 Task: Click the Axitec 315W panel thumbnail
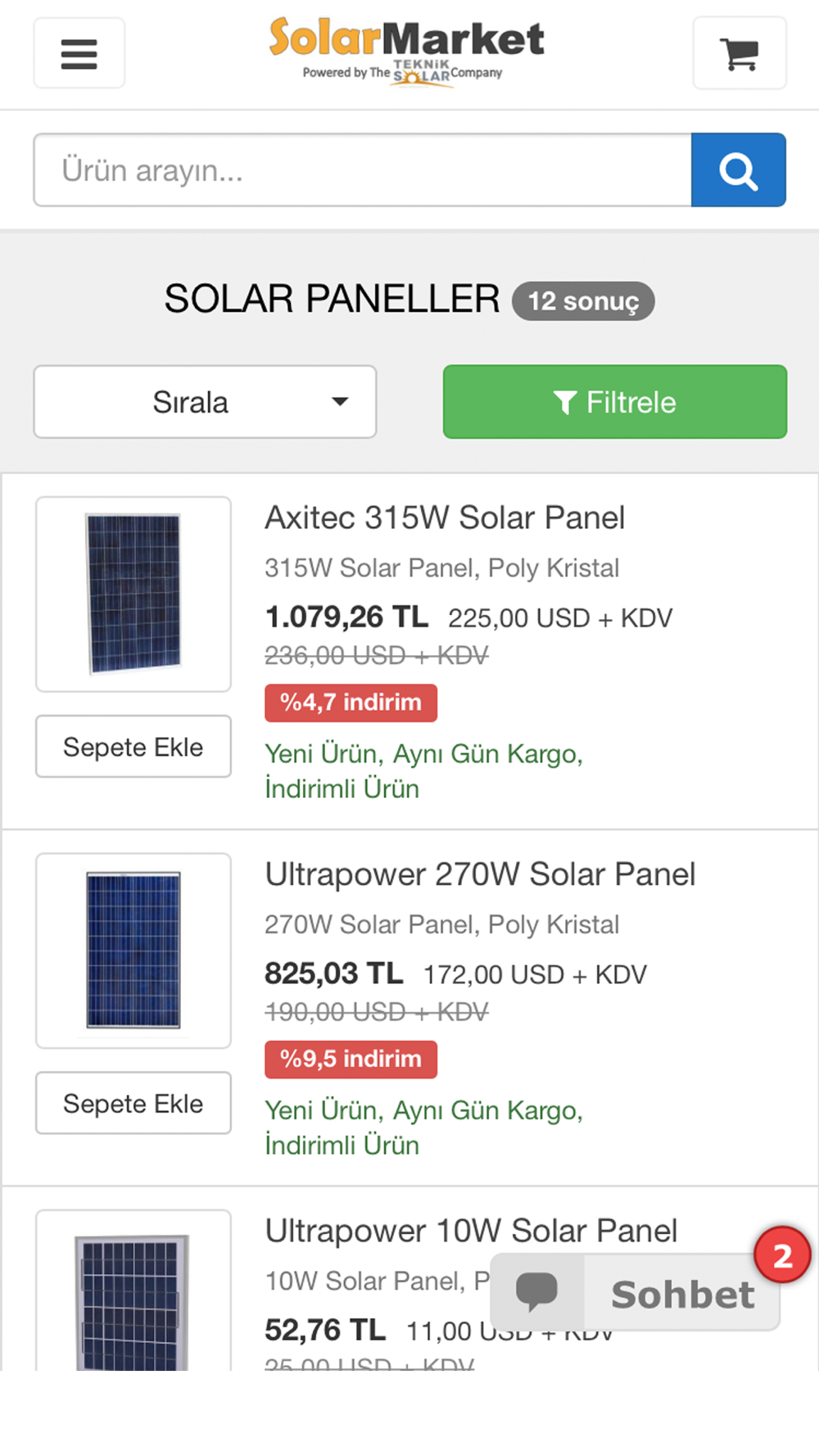133,595
